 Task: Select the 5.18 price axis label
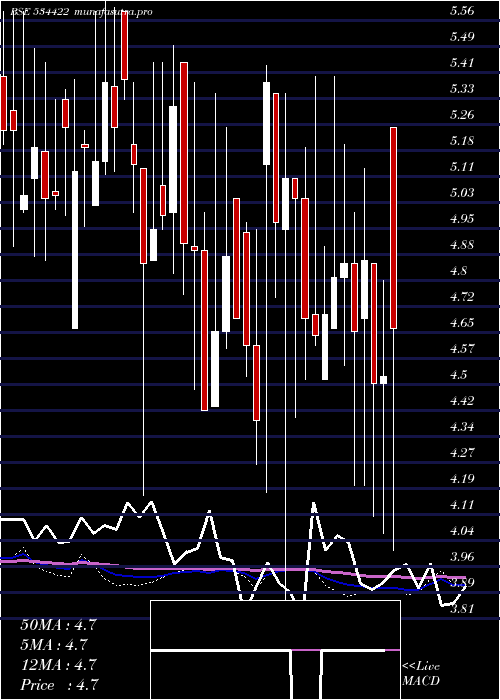(x=462, y=141)
